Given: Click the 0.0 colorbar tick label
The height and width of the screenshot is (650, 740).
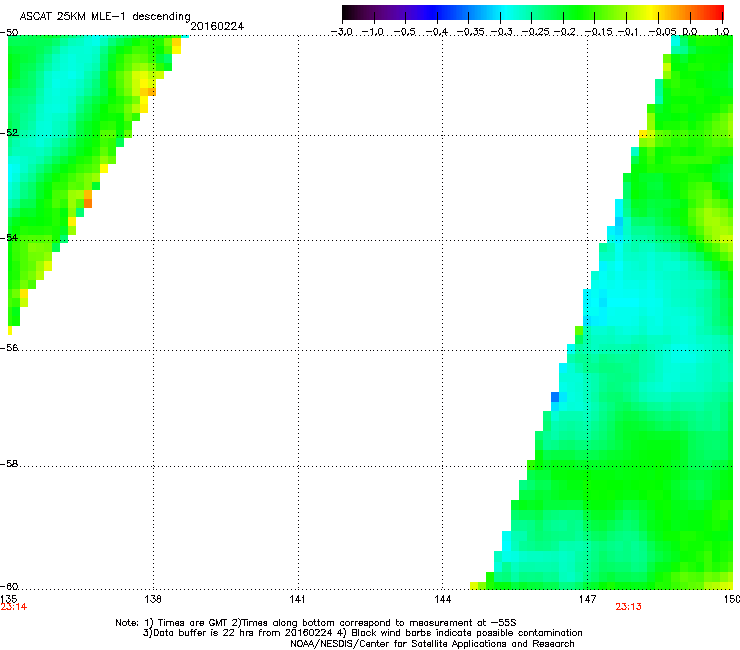Looking at the screenshot, I should pos(690,32).
